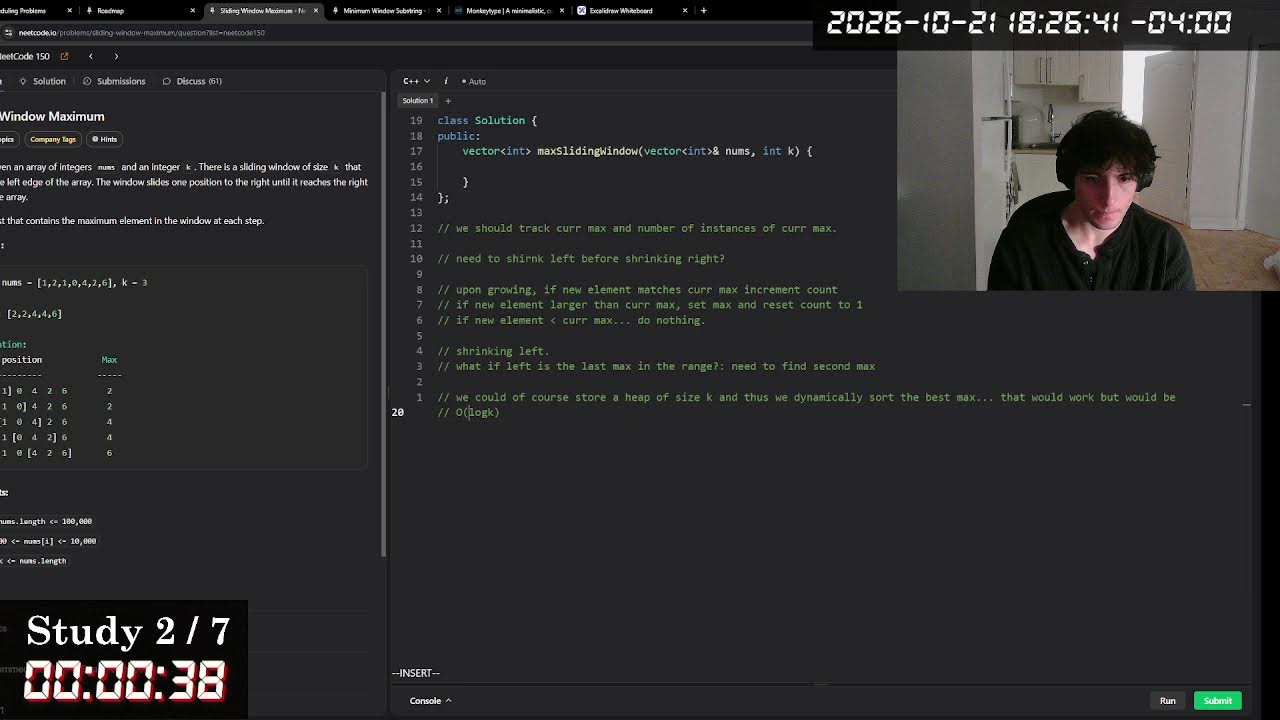Click the Submit button

point(1217,701)
